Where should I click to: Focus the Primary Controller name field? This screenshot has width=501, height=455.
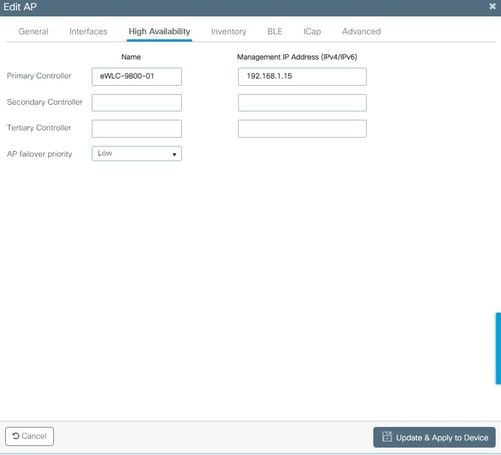(x=137, y=77)
